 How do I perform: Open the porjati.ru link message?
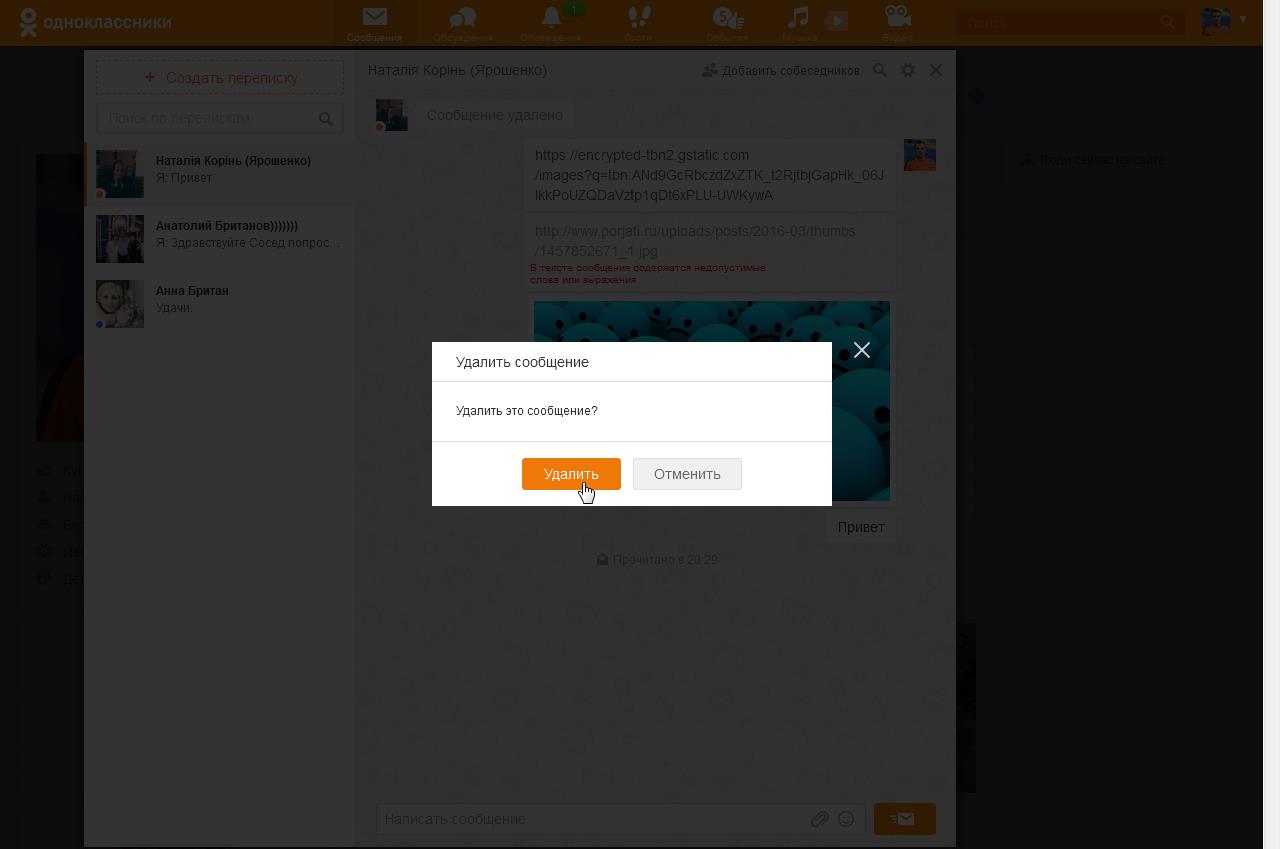(695, 241)
